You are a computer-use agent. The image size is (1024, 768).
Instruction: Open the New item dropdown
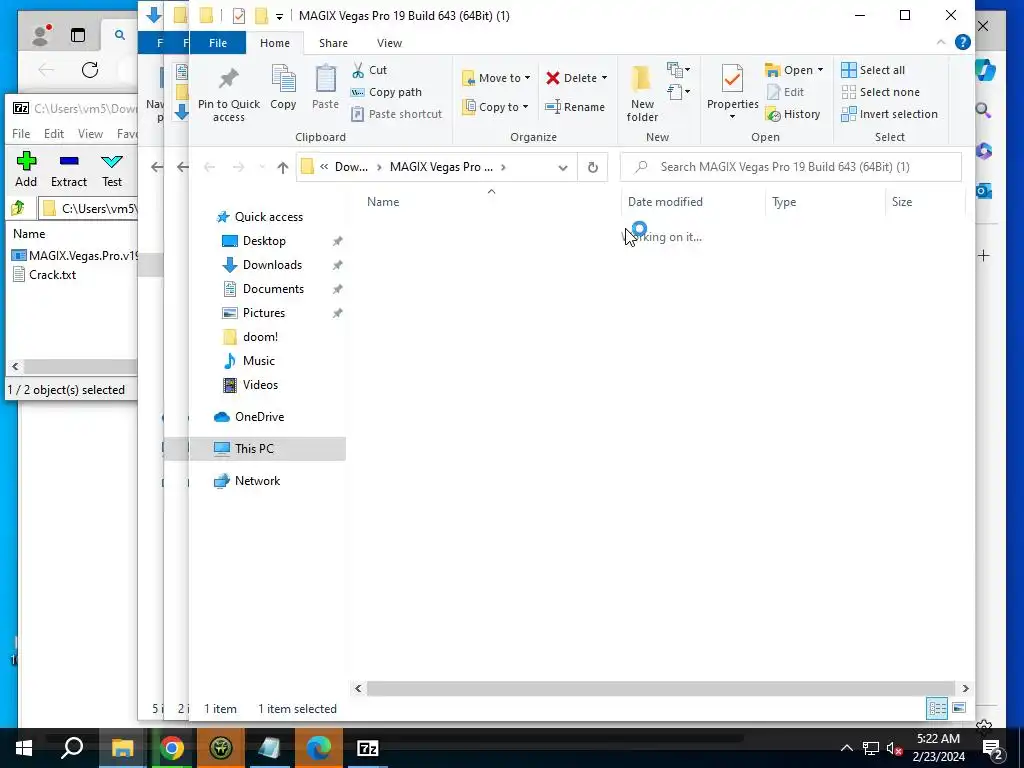point(679,69)
